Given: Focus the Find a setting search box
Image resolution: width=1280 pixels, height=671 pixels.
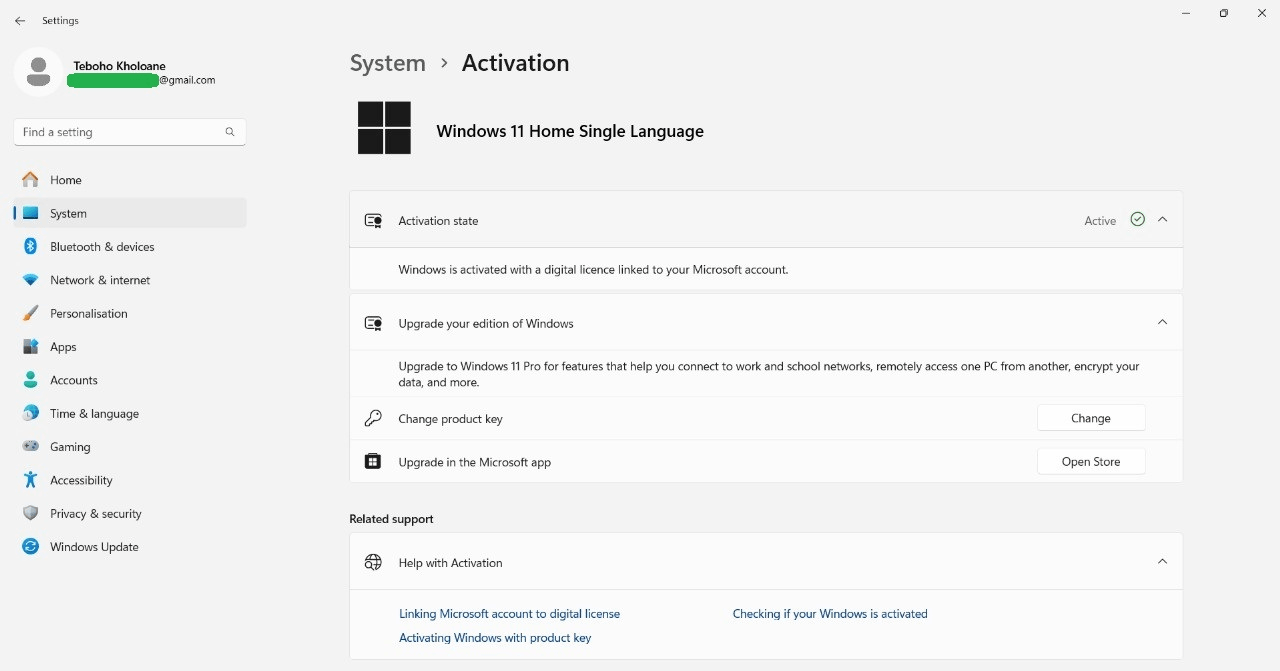Looking at the screenshot, I should click(120, 132).
